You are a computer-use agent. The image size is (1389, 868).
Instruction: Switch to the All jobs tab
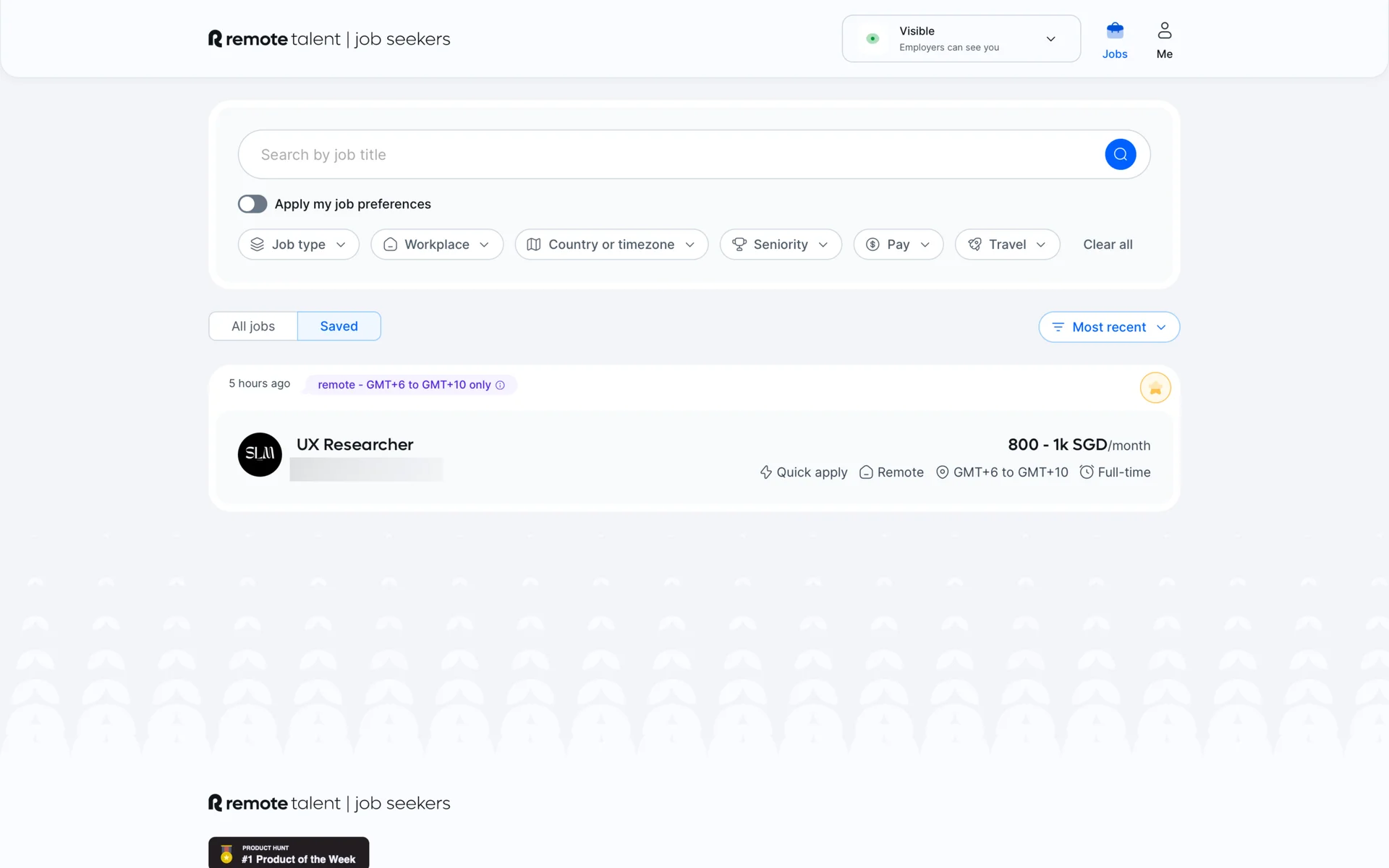point(253,326)
